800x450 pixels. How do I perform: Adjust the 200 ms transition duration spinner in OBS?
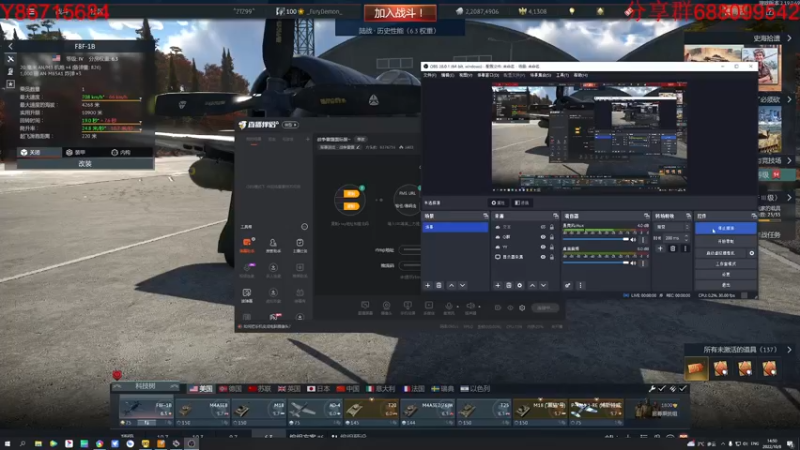click(x=677, y=238)
